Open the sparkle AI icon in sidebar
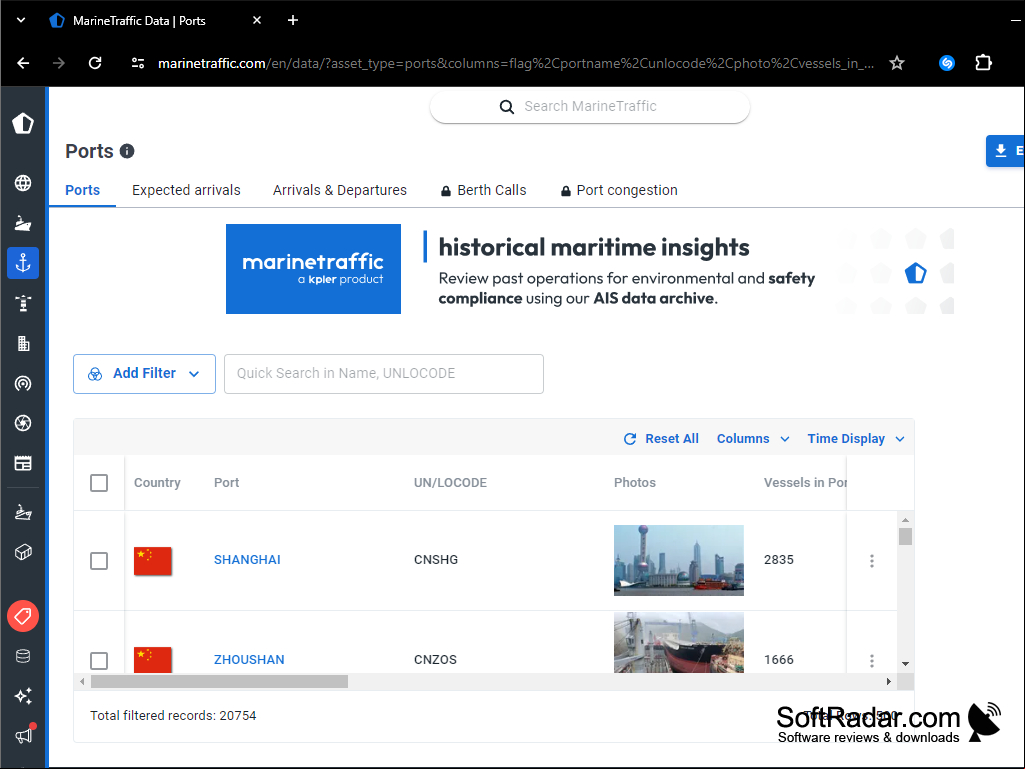 [23, 696]
